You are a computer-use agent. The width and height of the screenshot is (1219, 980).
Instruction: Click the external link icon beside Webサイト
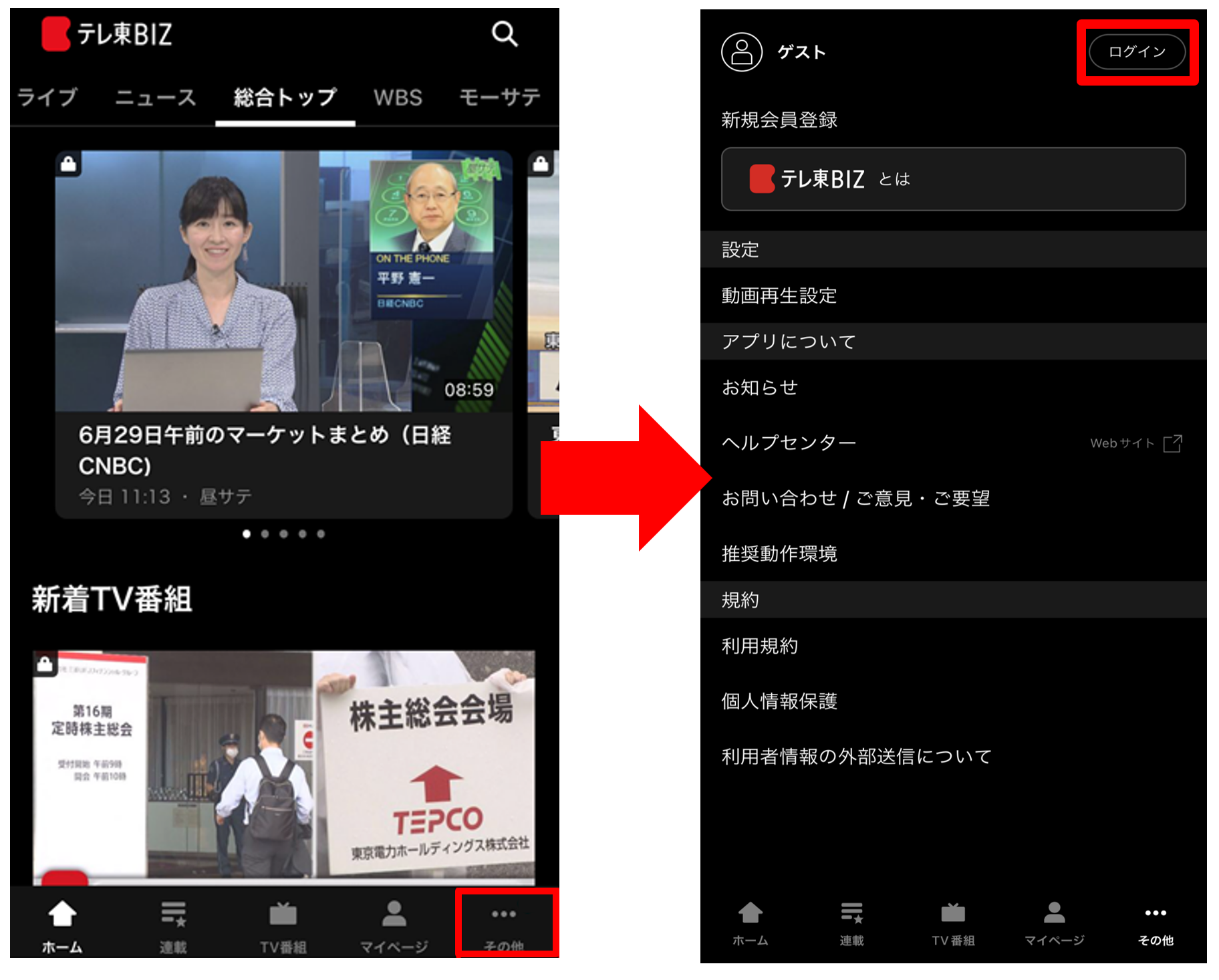coord(1173,443)
